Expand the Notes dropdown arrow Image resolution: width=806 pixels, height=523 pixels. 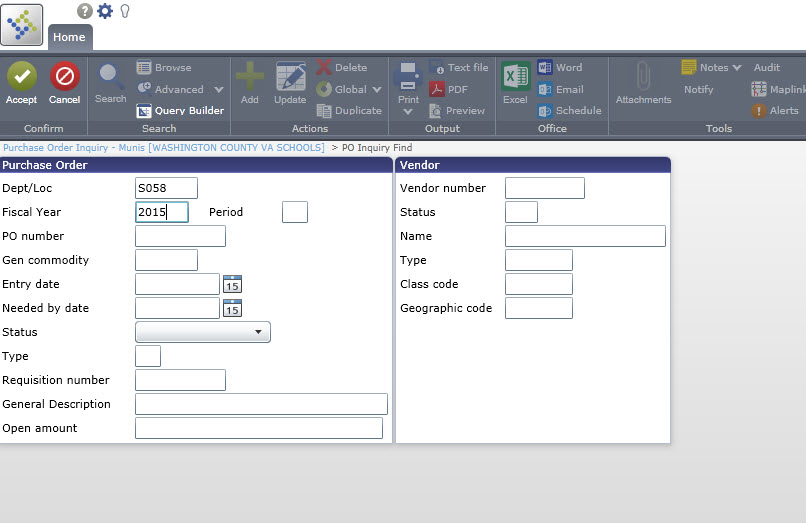(x=737, y=67)
